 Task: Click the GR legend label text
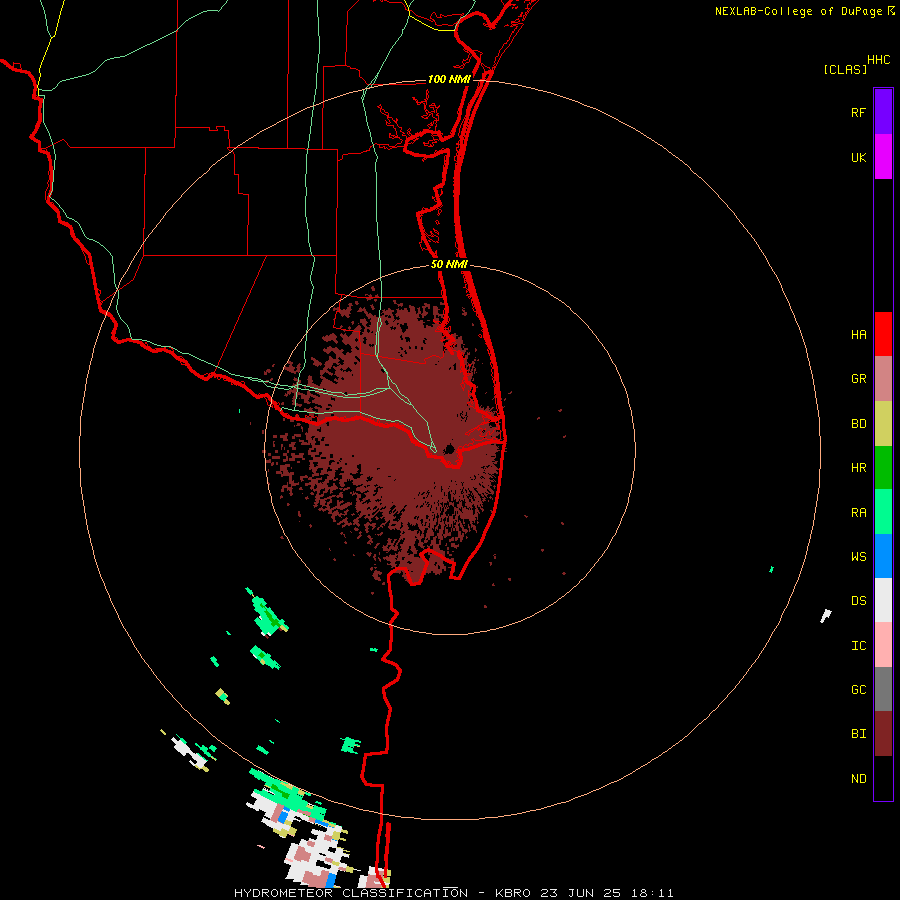pyautogui.click(x=858, y=379)
